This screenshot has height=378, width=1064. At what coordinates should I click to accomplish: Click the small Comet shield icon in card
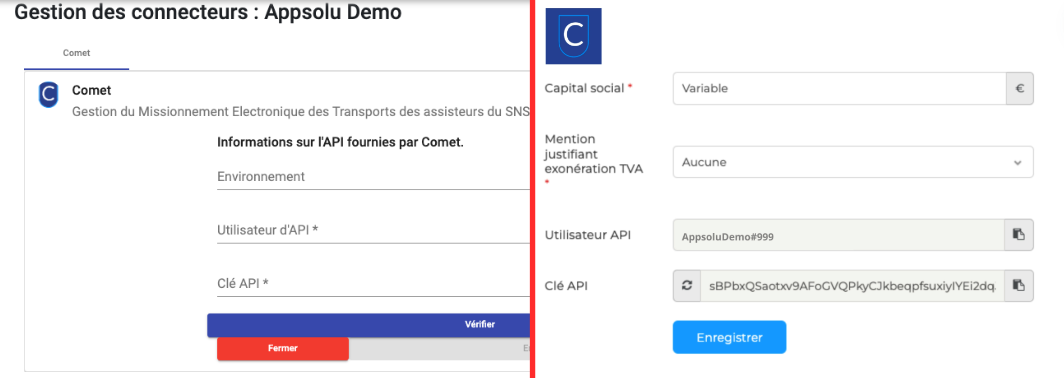(49, 94)
